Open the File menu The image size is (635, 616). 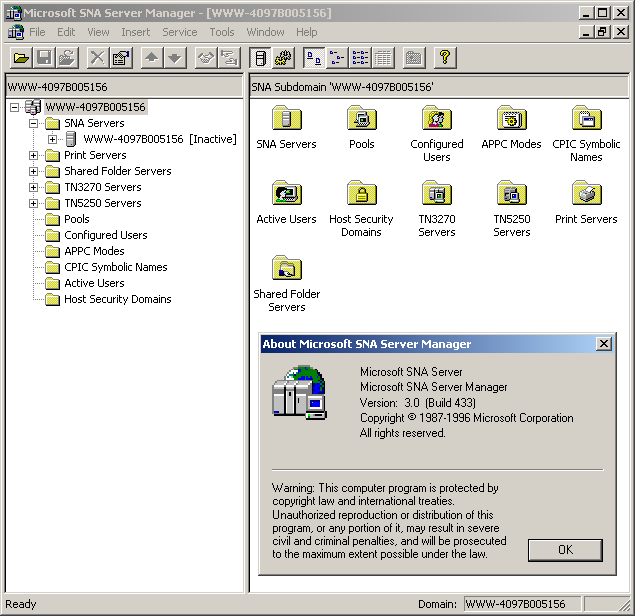tap(37, 32)
